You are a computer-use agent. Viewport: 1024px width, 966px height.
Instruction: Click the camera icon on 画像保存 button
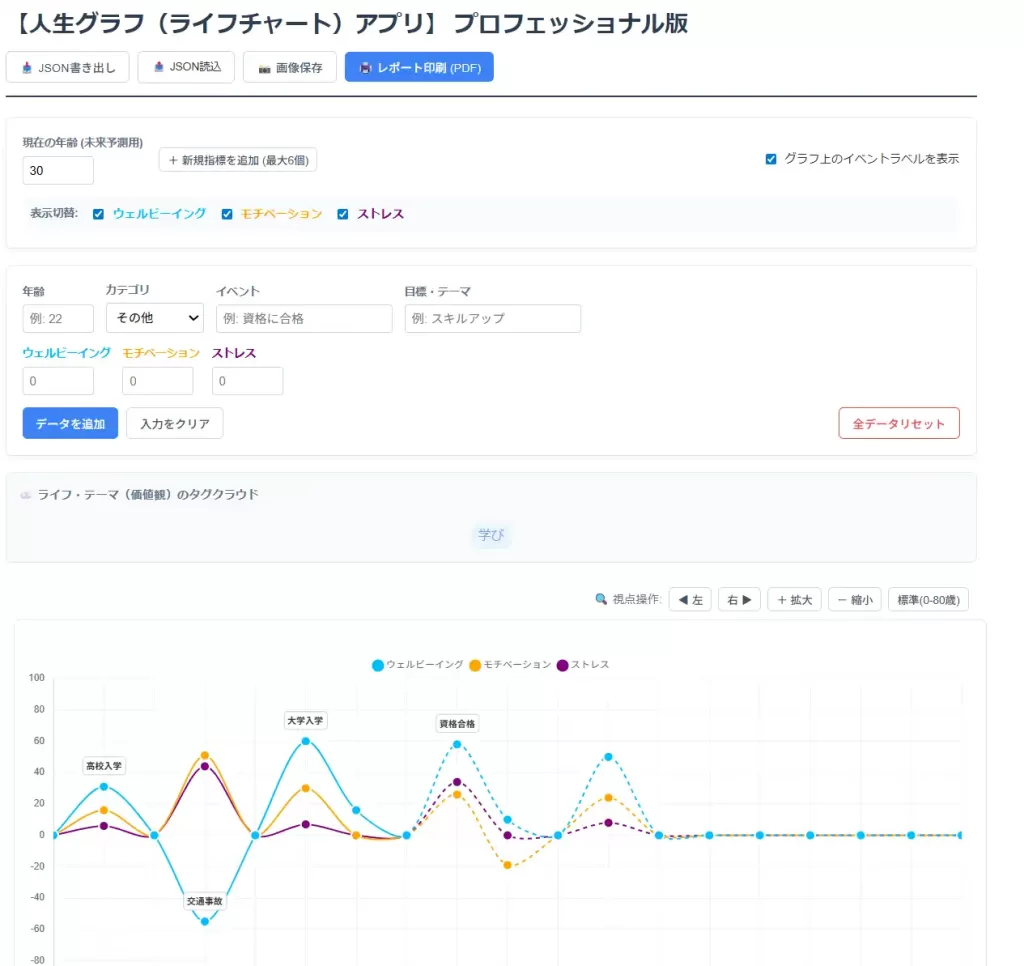tap(265, 67)
